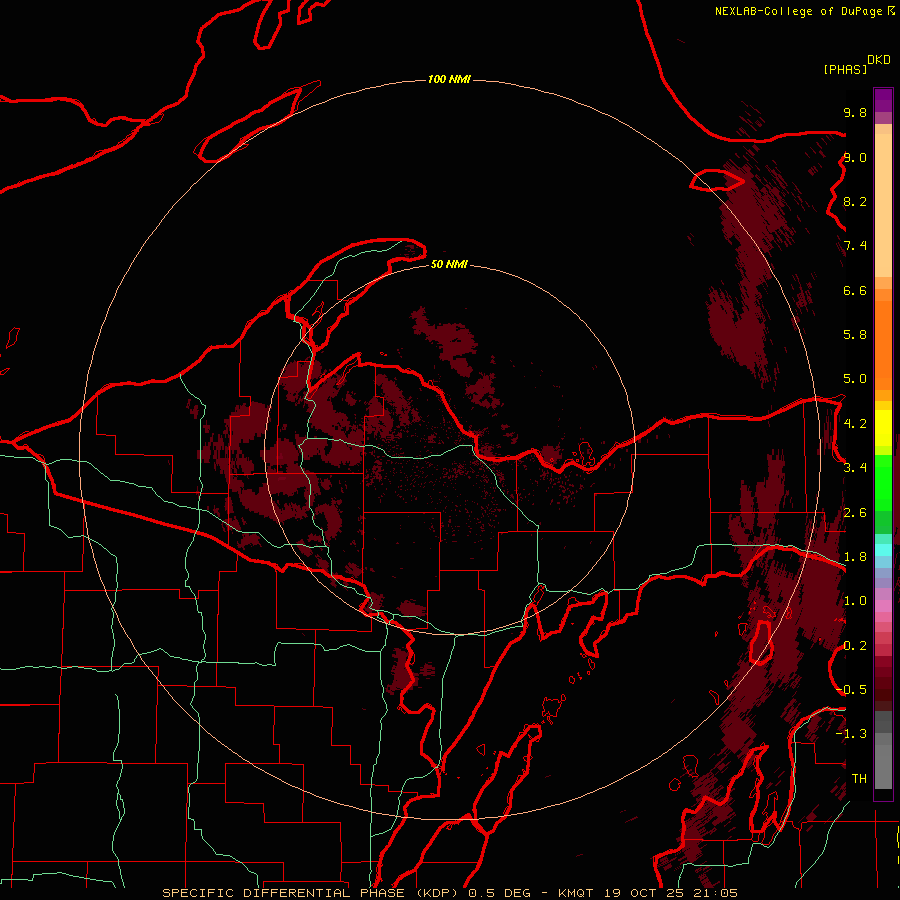Click the Specific Differential Phase product title
Screen dimensions: 900x900
312,893
